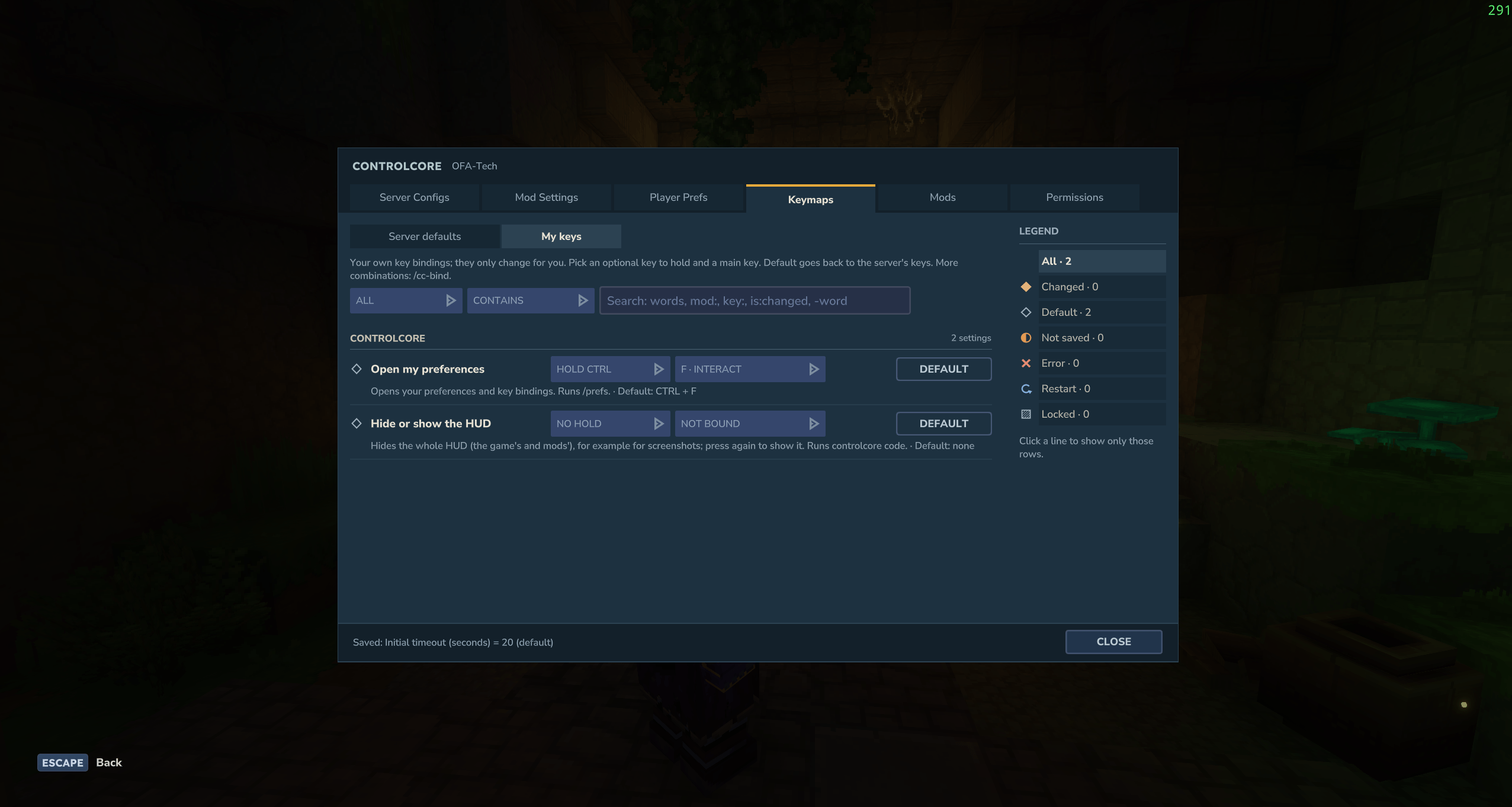Go to the Mods tab
Image resolution: width=1512 pixels, height=807 pixels.
coord(943,197)
